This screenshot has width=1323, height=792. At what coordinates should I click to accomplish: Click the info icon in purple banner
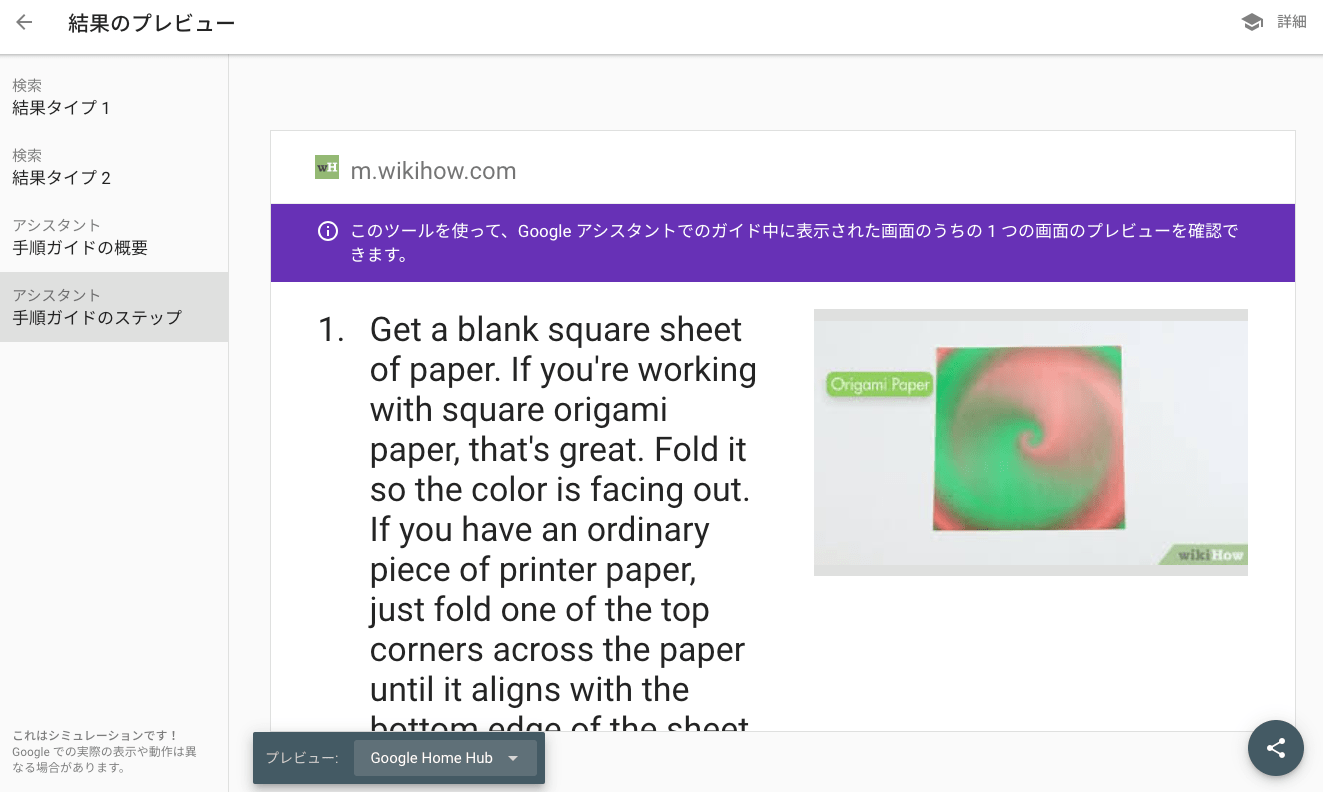[x=327, y=232]
